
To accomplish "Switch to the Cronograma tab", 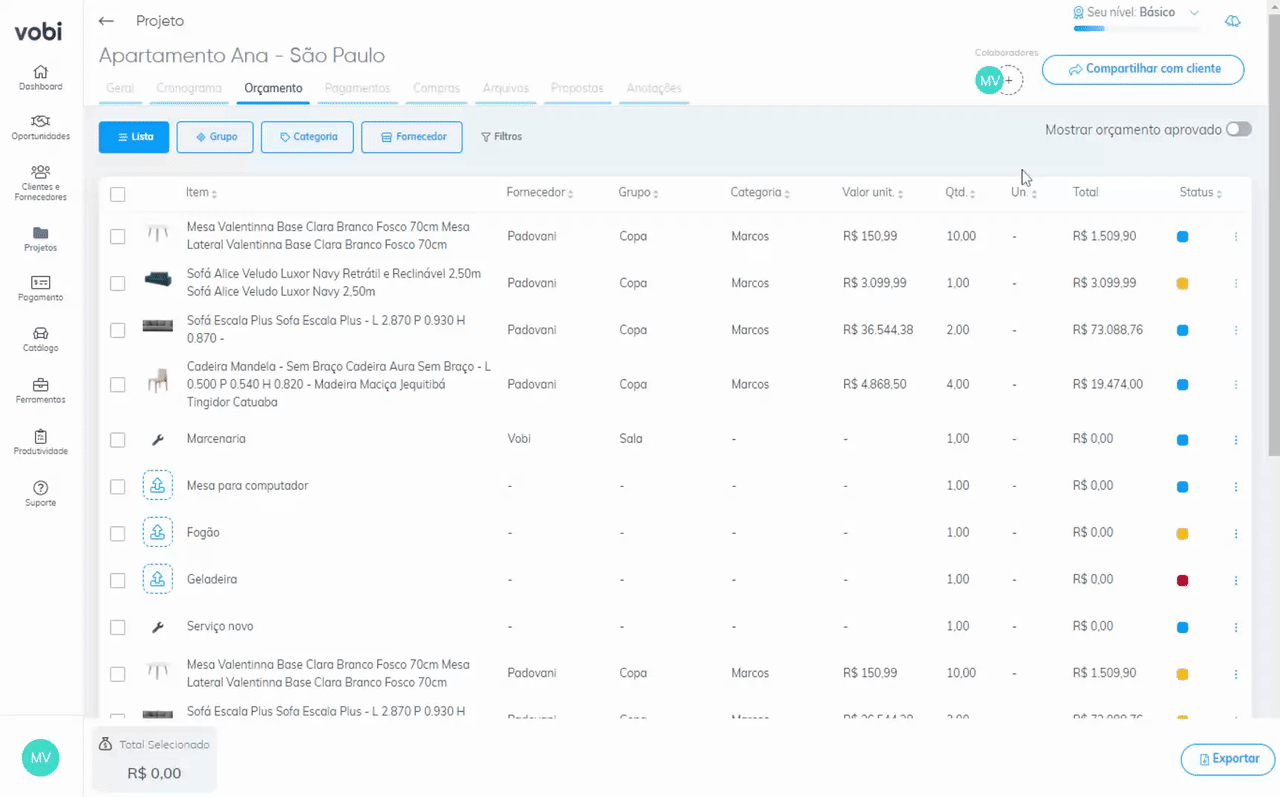I will [188, 88].
